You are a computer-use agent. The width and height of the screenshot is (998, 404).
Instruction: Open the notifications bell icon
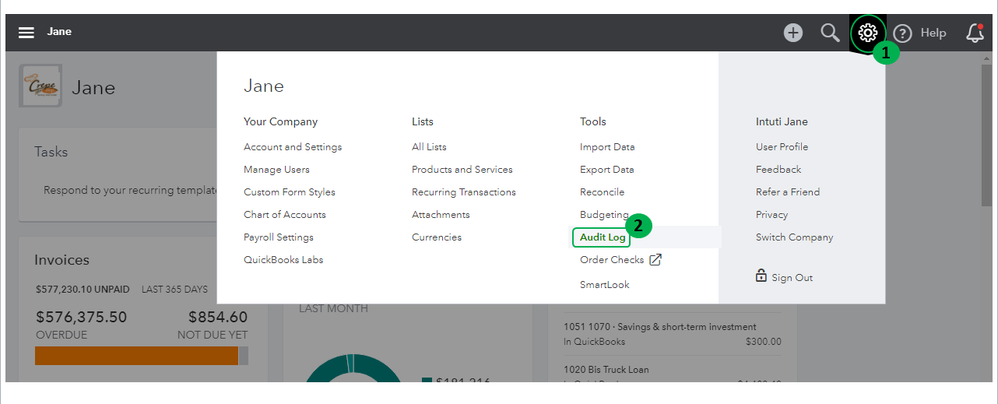coord(974,33)
